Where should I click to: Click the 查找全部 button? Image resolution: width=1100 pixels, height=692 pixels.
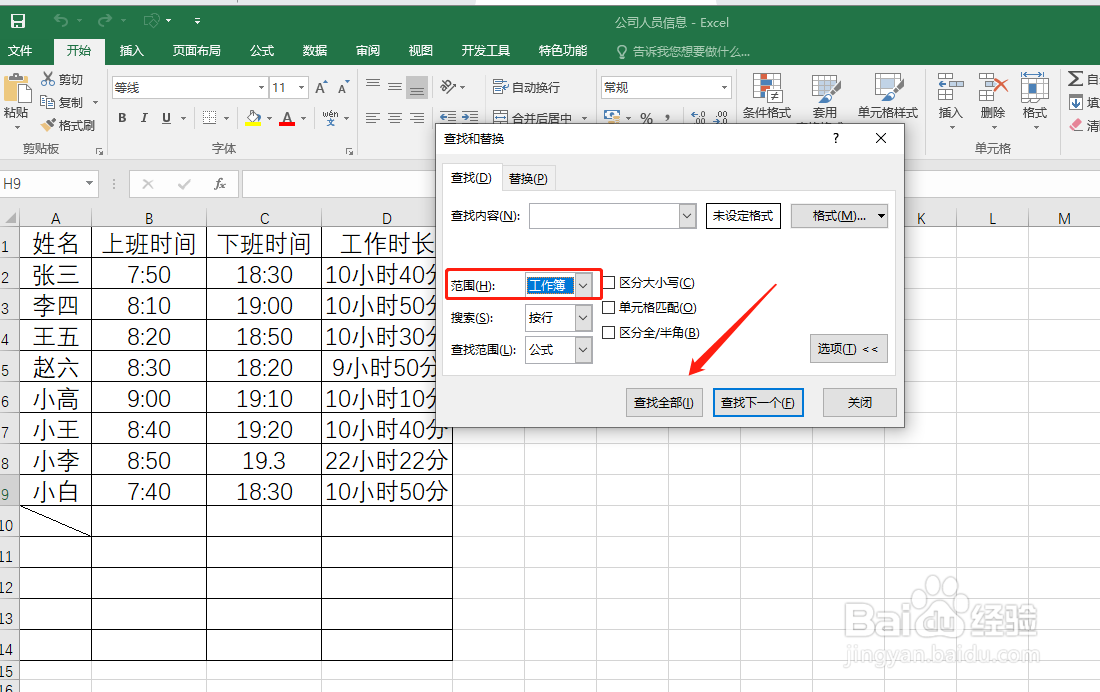coord(664,402)
